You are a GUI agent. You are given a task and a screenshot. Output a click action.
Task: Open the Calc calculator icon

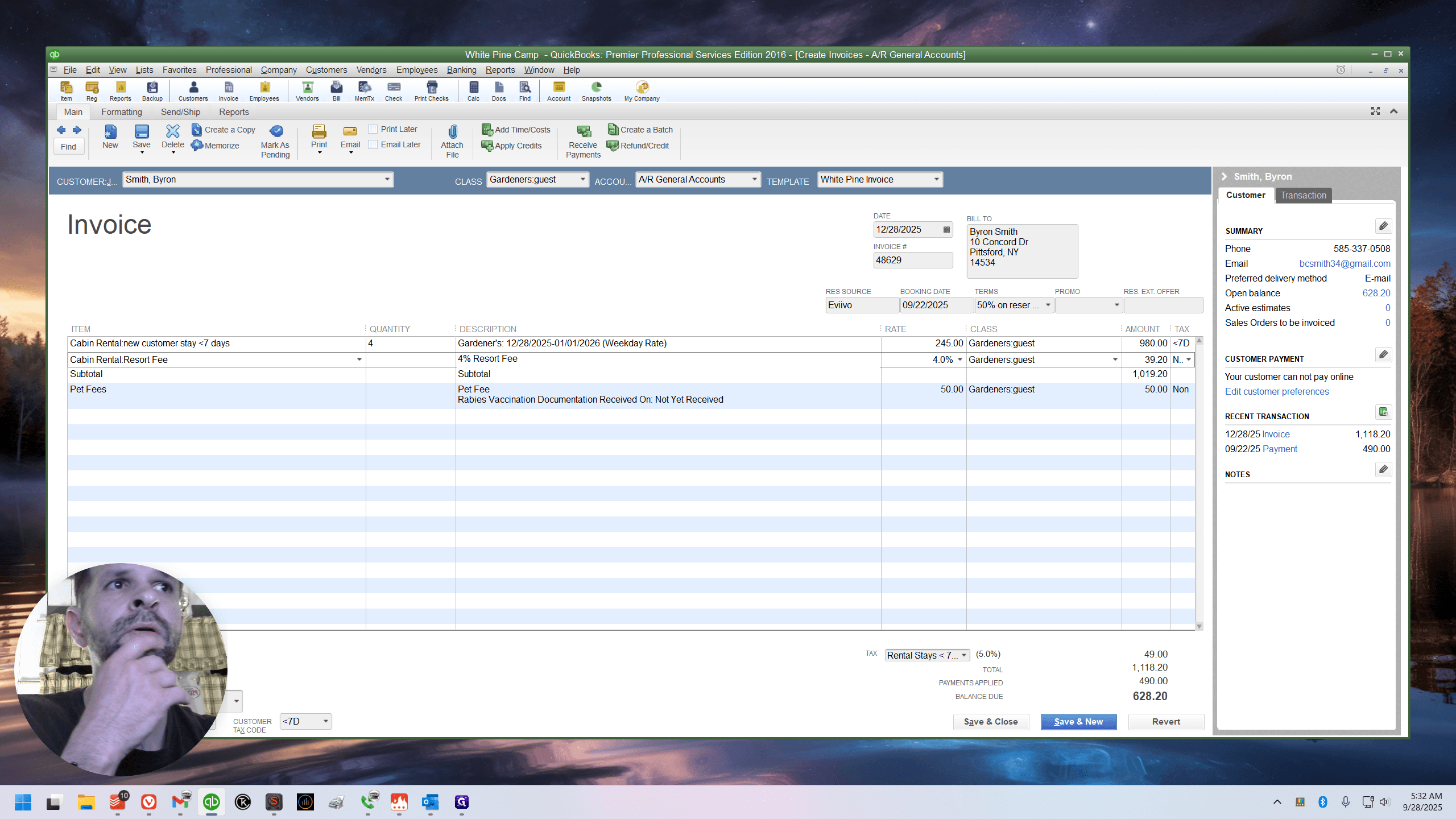[x=473, y=90]
